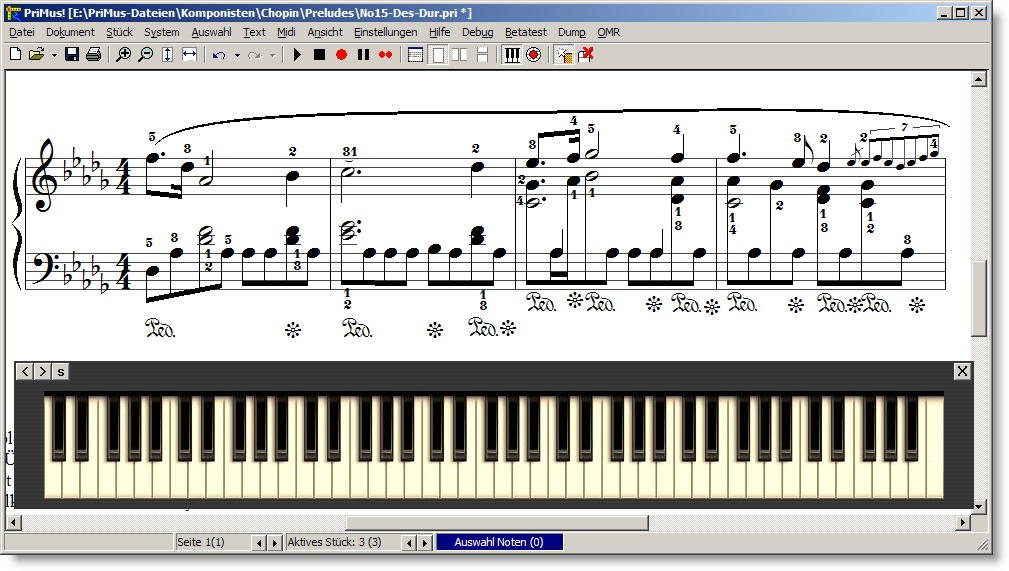Toggle the 's' button on keyboard panel
Image resolution: width=1009 pixels, height=571 pixels.
61,372
